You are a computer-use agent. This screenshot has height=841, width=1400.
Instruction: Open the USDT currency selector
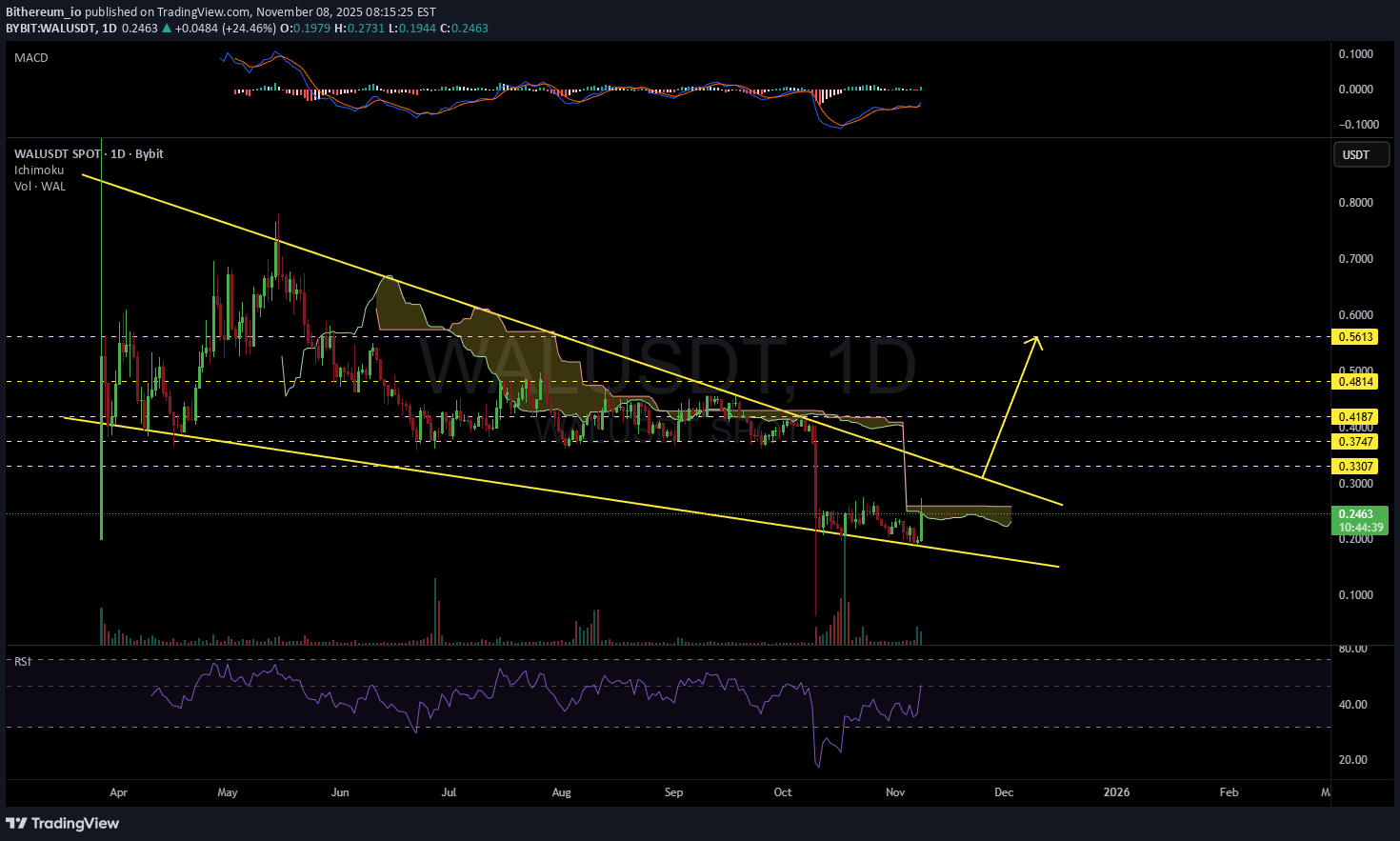(1360, 155)
